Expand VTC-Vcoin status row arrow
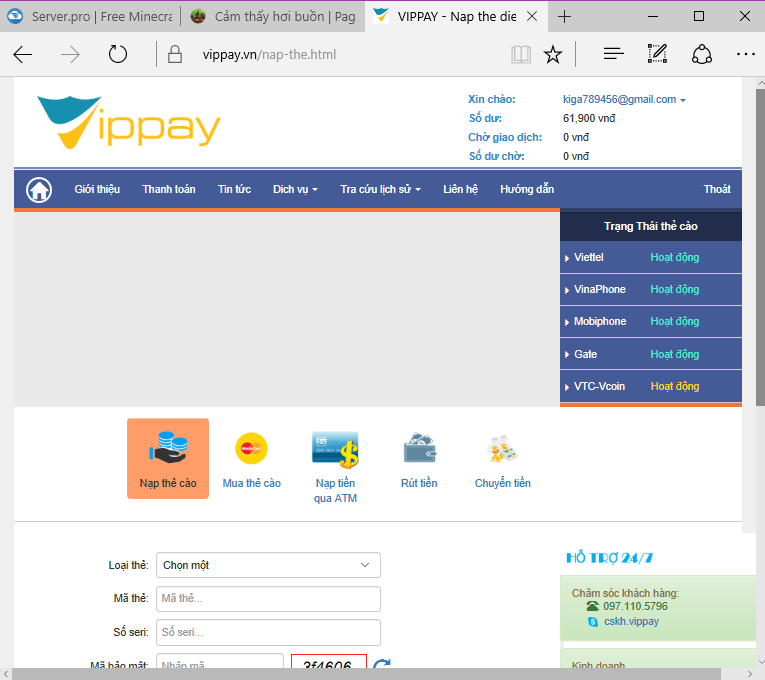Screen dimensions: 765x680 [x=567, y=387]
